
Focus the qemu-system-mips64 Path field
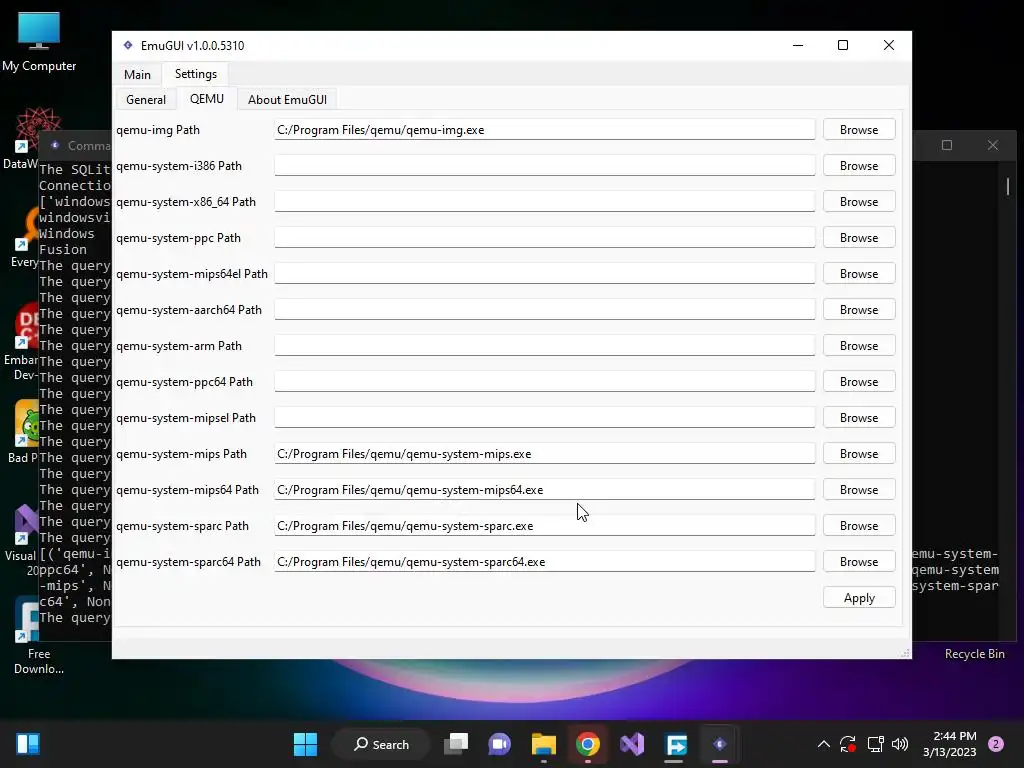[x=545, y=489]
